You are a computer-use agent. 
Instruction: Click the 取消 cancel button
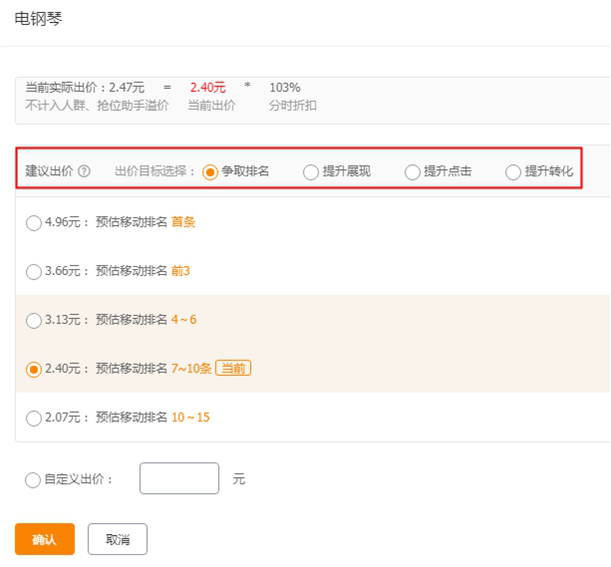pyautogui.click(x=117, y=540)
